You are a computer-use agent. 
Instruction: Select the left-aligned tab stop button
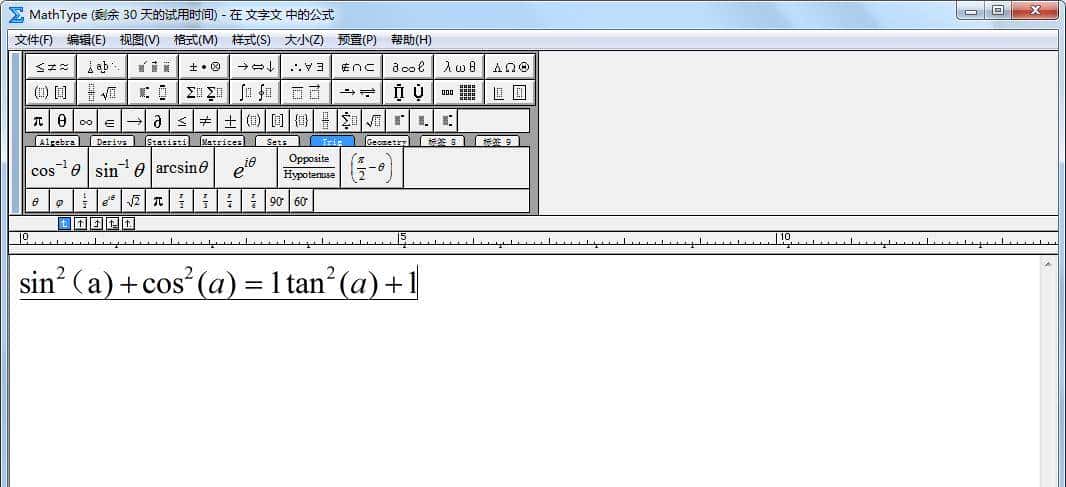pos(65,223)
